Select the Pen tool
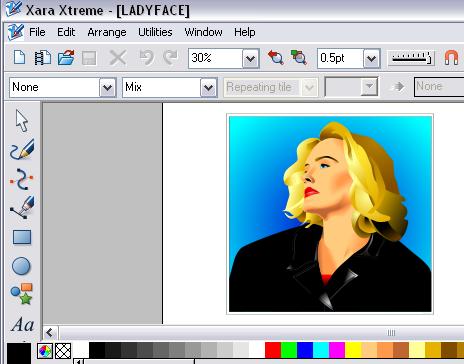This screenshot has width=464, height=364. tap(22, 207)
